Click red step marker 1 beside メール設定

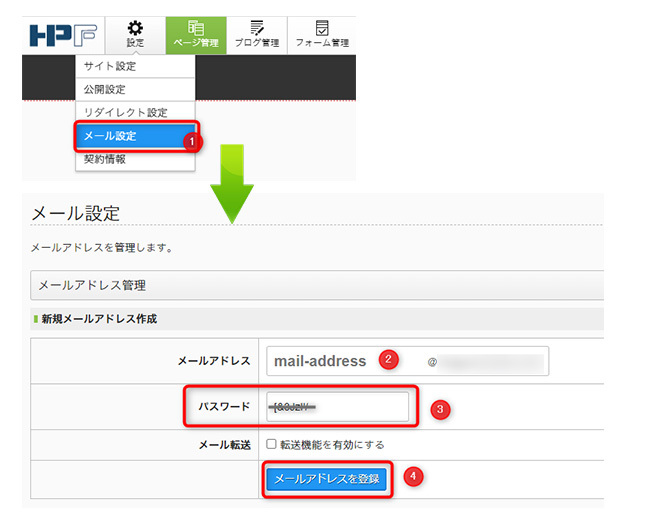tap(193, 142)
